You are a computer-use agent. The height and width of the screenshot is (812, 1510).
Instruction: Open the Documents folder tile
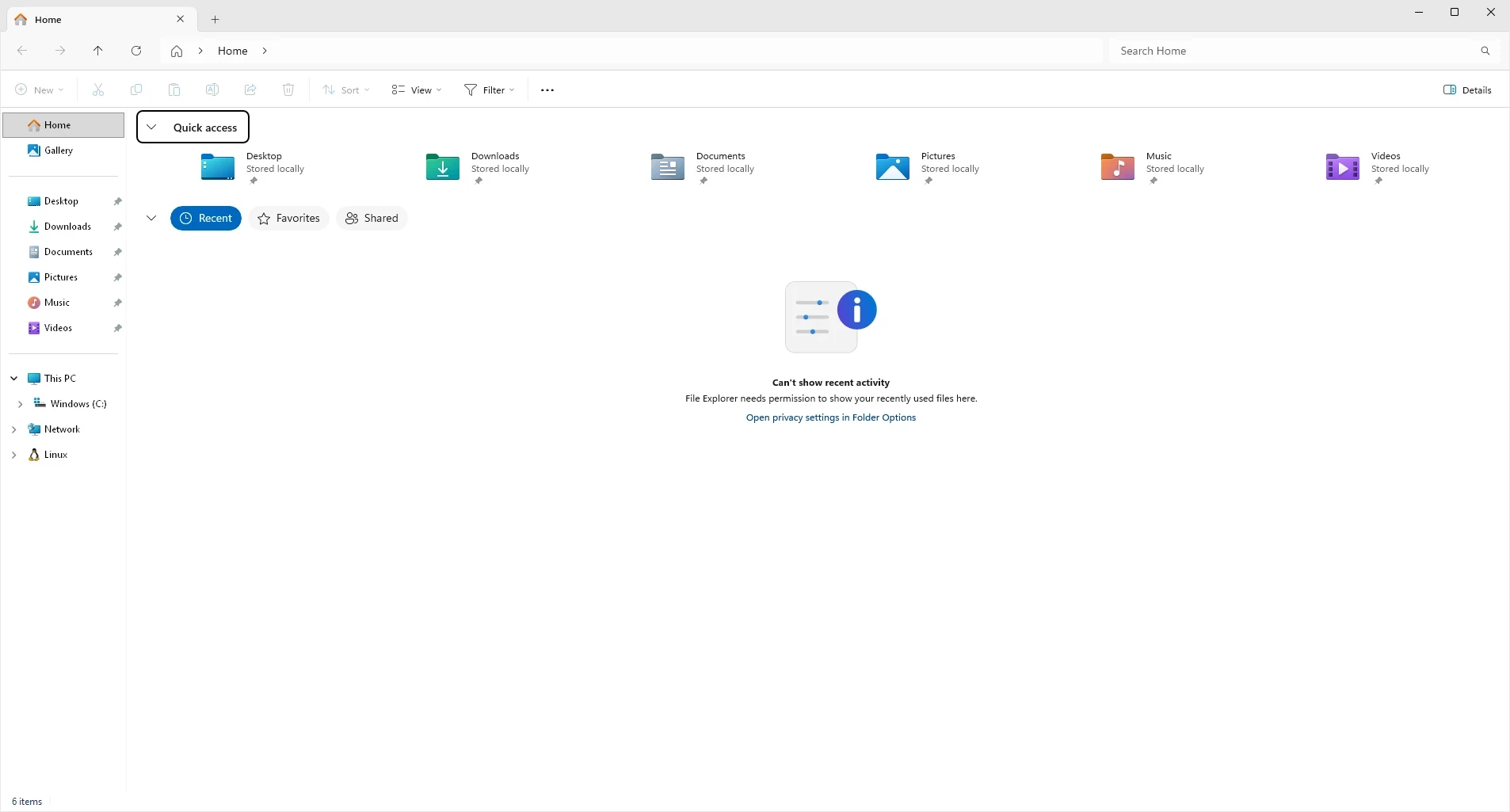(703, 168)
